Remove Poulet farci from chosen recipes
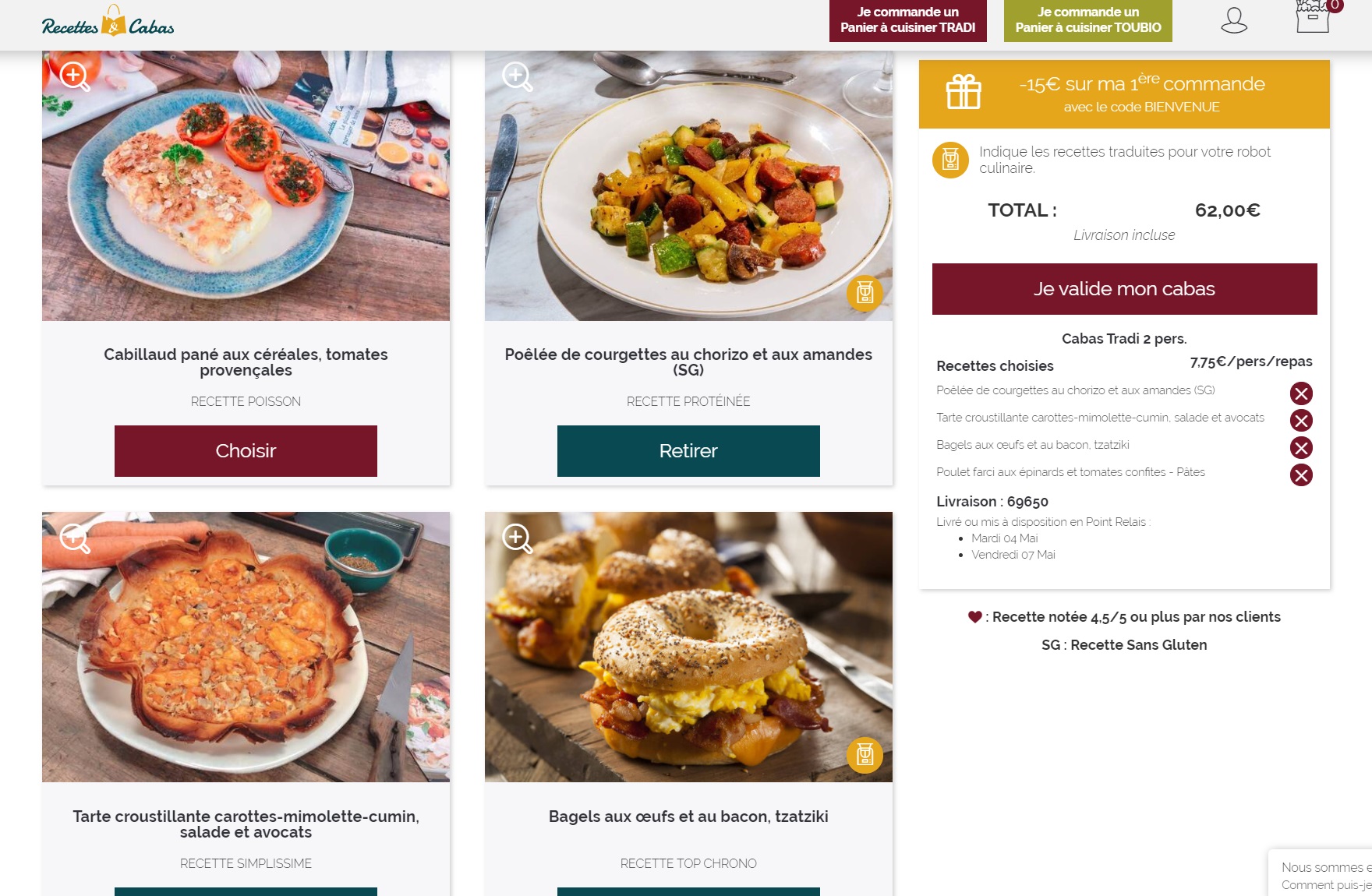 click(1301, 475)
